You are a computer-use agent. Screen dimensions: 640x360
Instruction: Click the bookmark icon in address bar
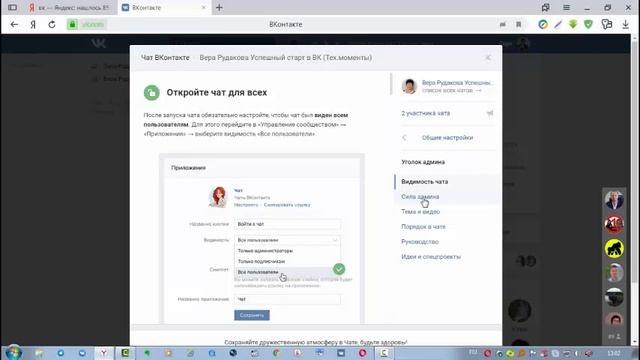tap(518, 24)
